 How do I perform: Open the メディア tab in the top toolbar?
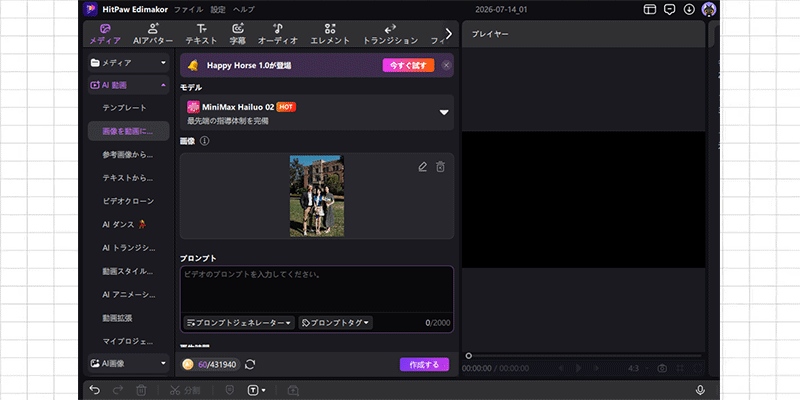[105, 34]
